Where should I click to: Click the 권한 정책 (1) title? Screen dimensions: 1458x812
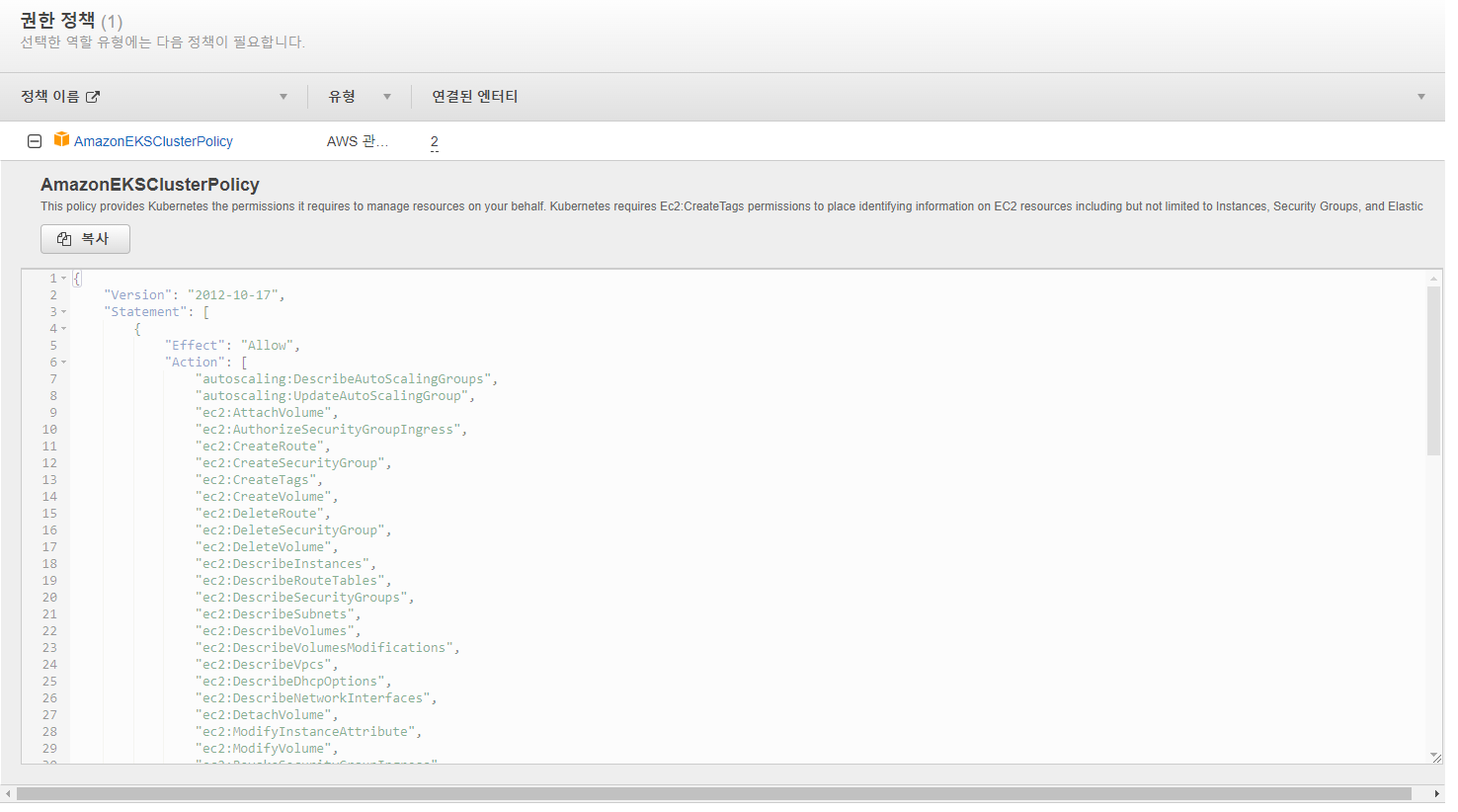pyautogui.click(x=71, y=21)
